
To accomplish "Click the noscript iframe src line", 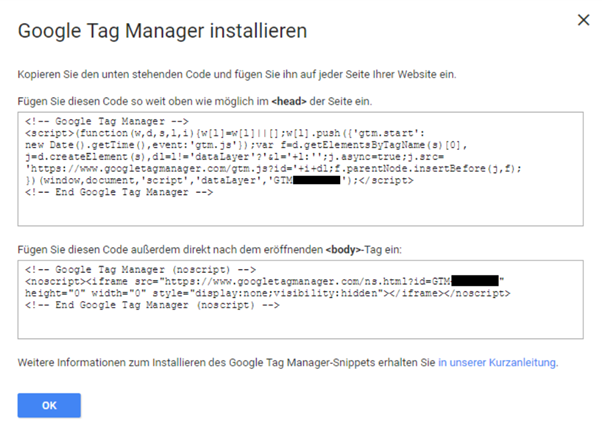I will (265, 282).
